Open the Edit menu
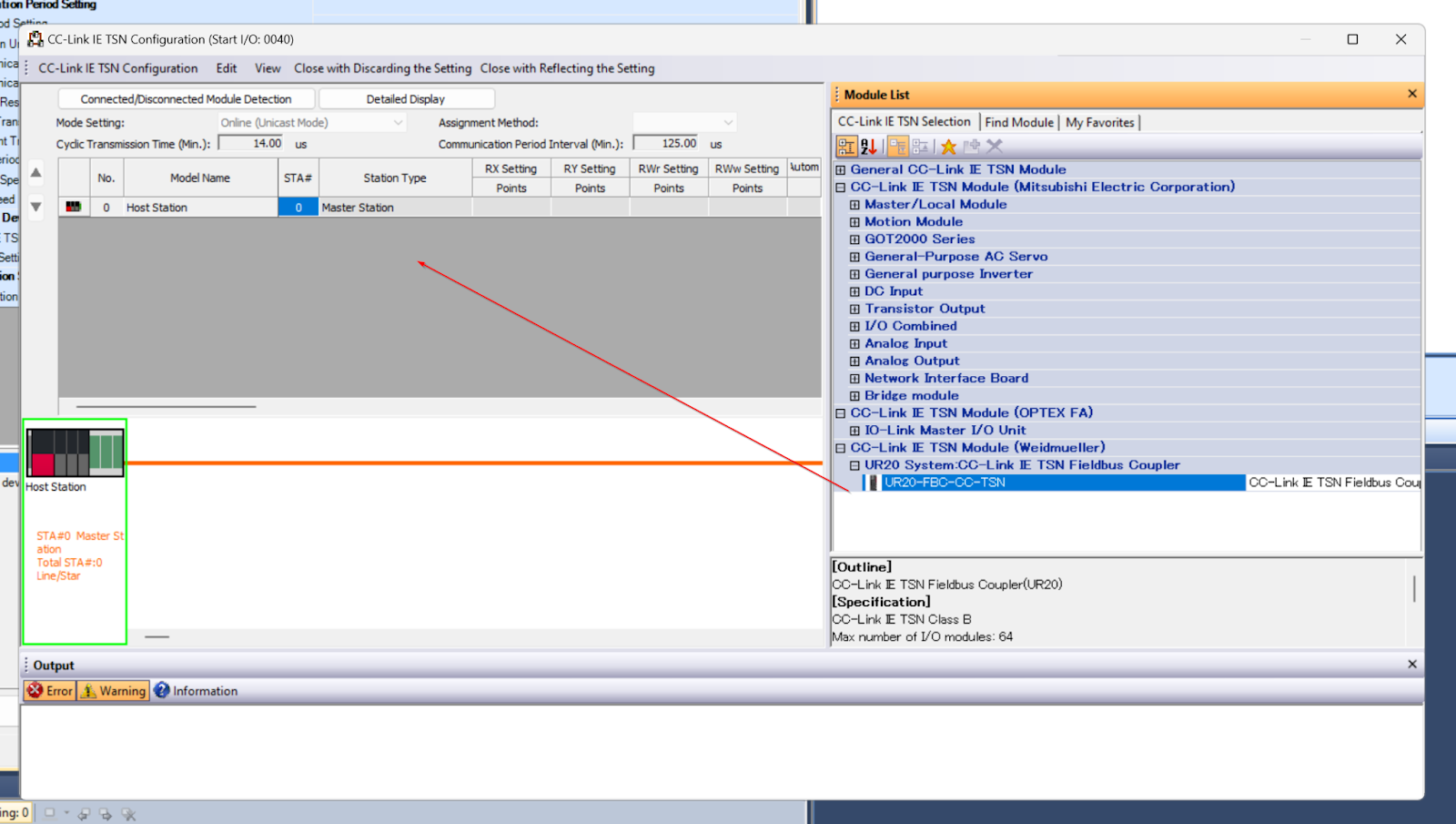The image size is (1456, 824). [227, 68]
